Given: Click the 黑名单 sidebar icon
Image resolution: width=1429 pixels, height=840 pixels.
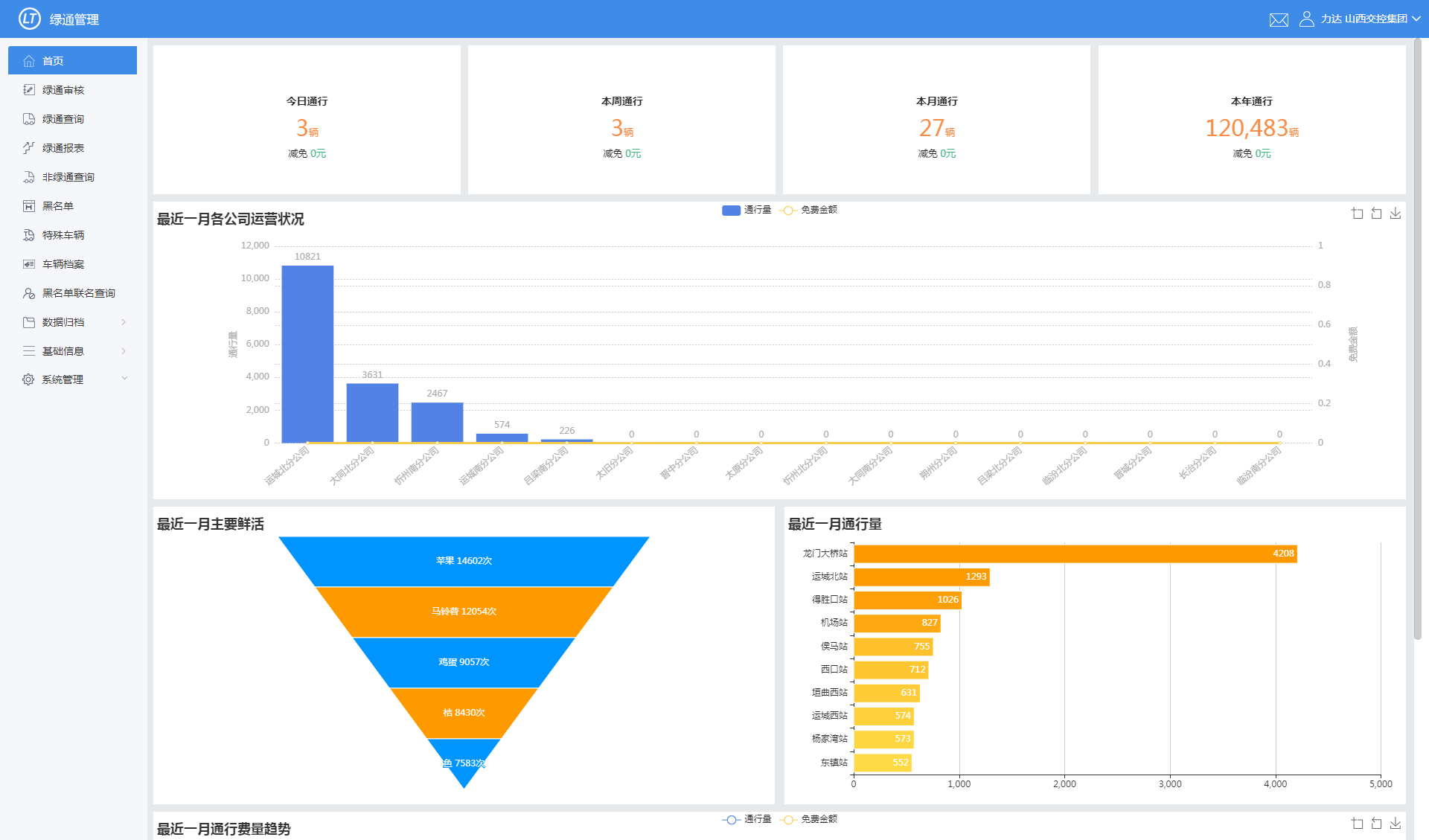Looking at the screenshot, I should point(29,206).
